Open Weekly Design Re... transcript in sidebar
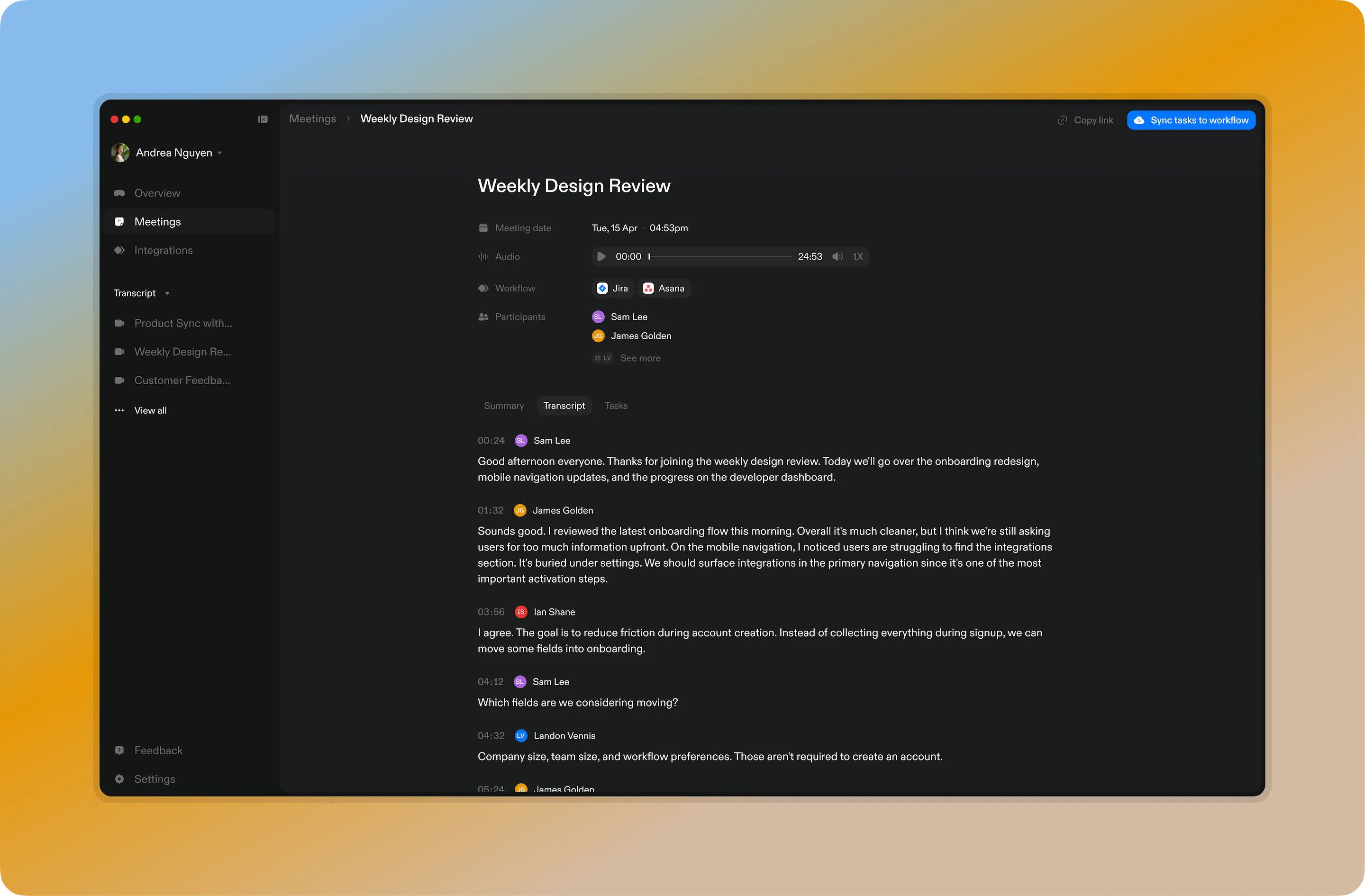 point(182,352)
